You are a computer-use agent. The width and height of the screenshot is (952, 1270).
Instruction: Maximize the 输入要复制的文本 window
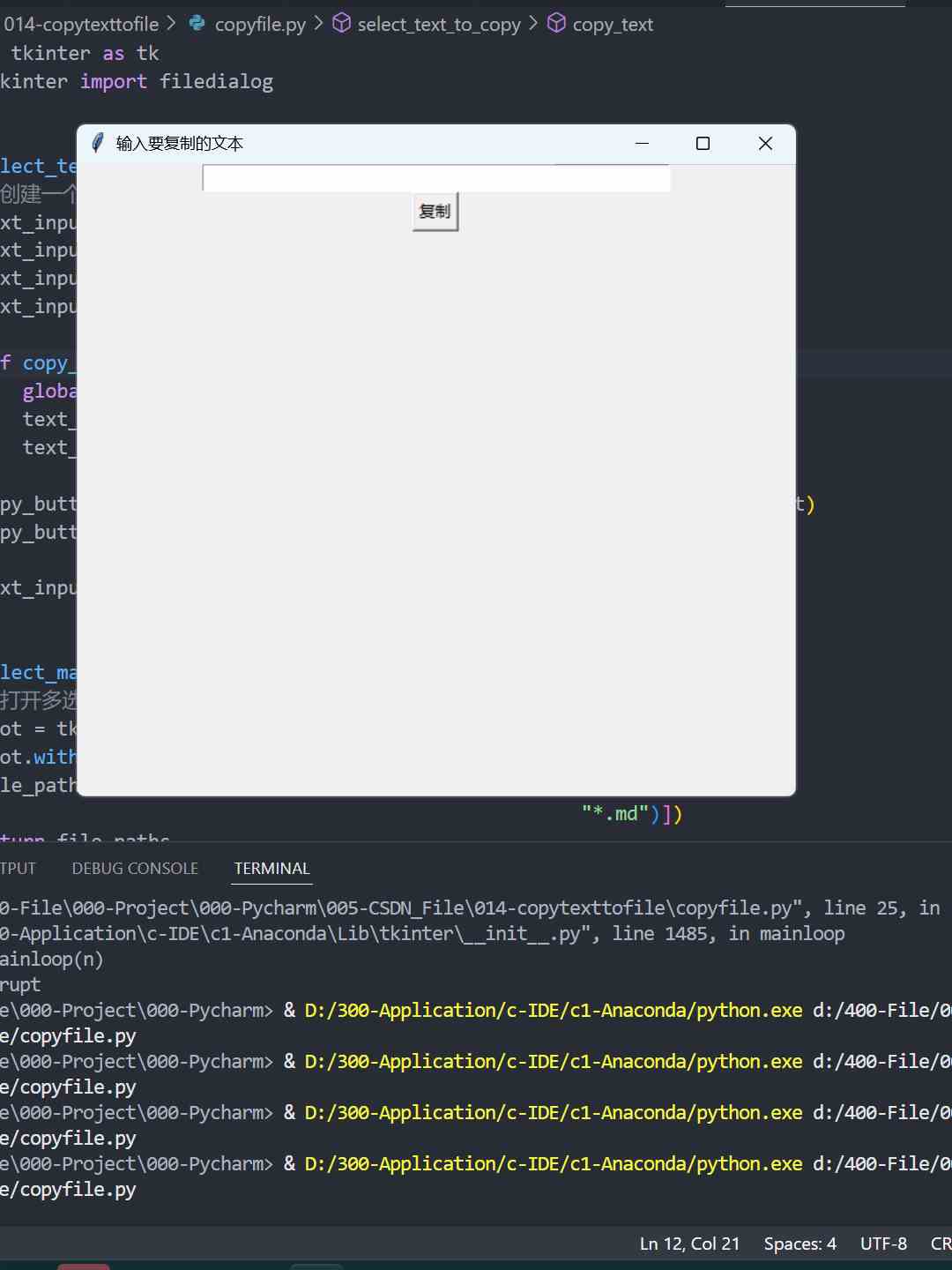tap(703, 143)
